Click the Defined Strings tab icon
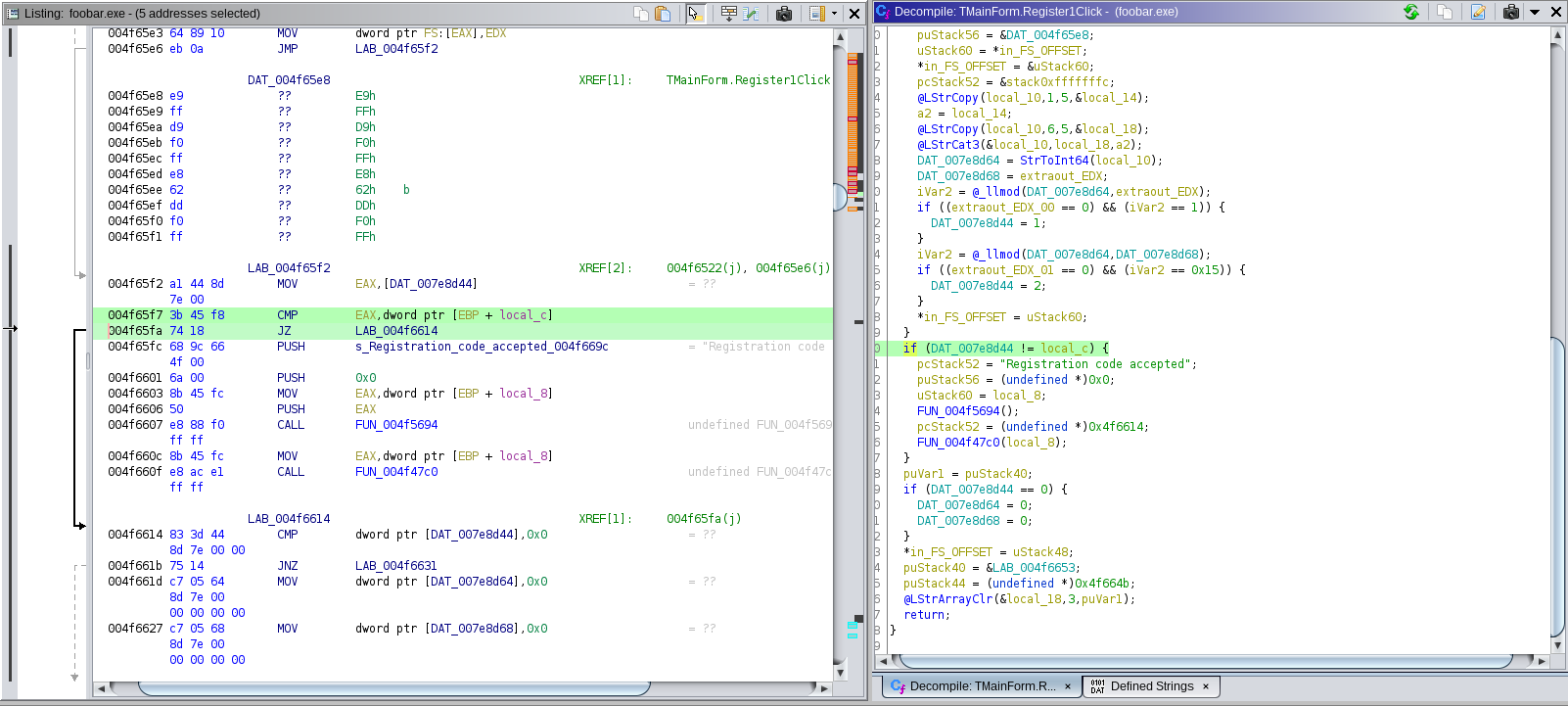This screenshot has width=1568, height=706. (x=1097, y=686)
